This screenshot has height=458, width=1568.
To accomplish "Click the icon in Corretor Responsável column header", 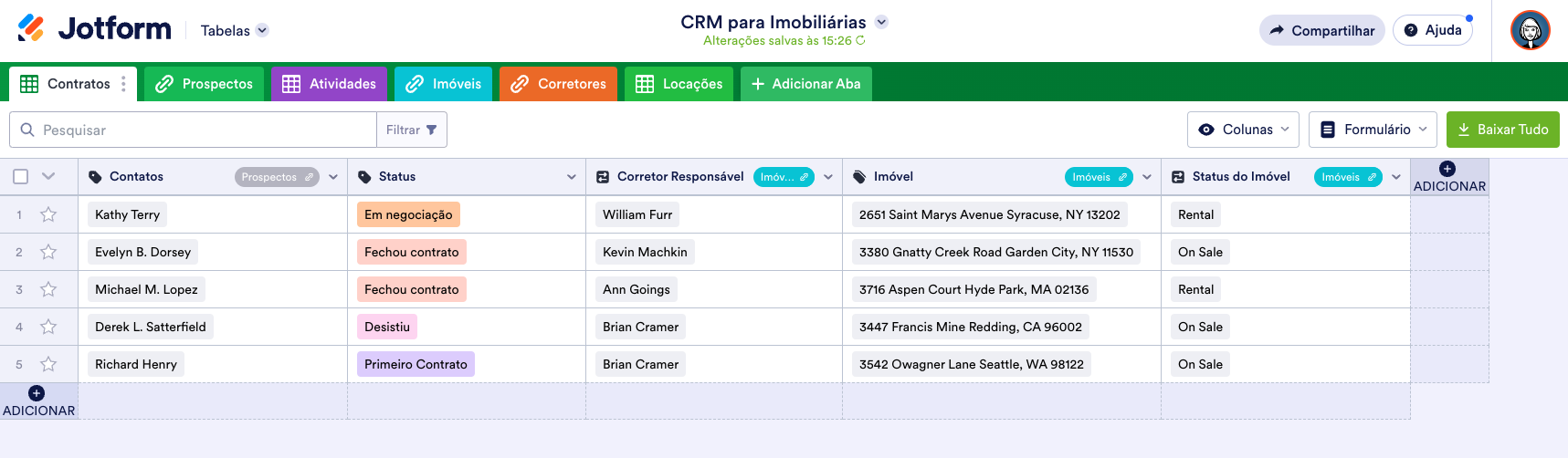I will 603,177.
